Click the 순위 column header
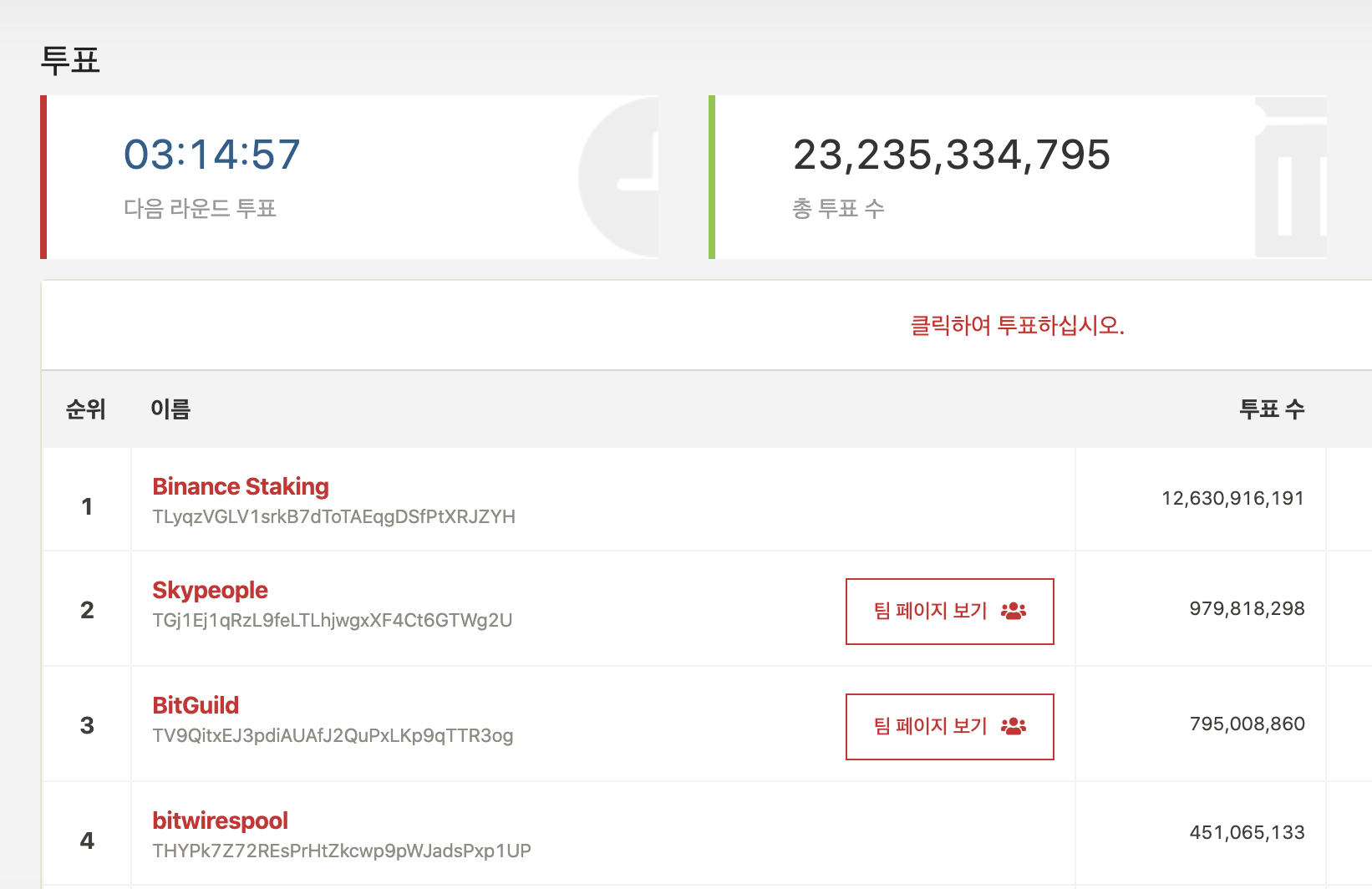1372x889 pixels. 86,409
